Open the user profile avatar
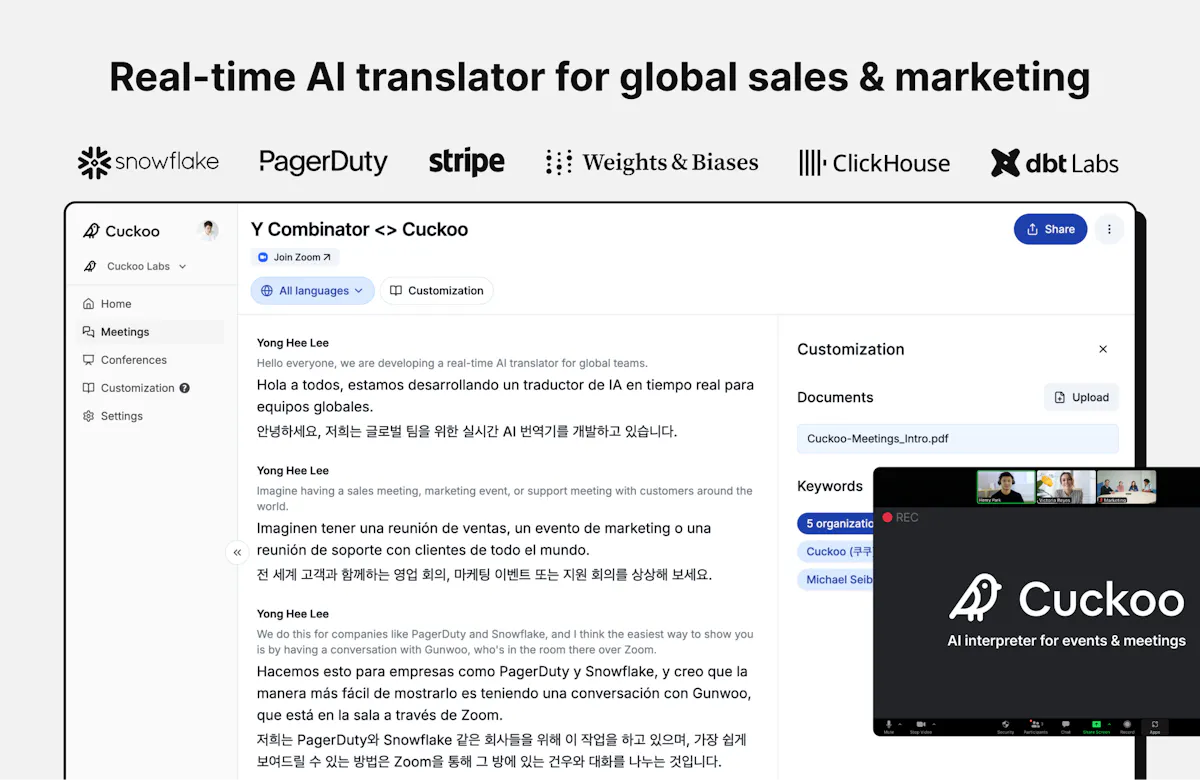This screenshot has width=1200, height=780. (208, 230)
